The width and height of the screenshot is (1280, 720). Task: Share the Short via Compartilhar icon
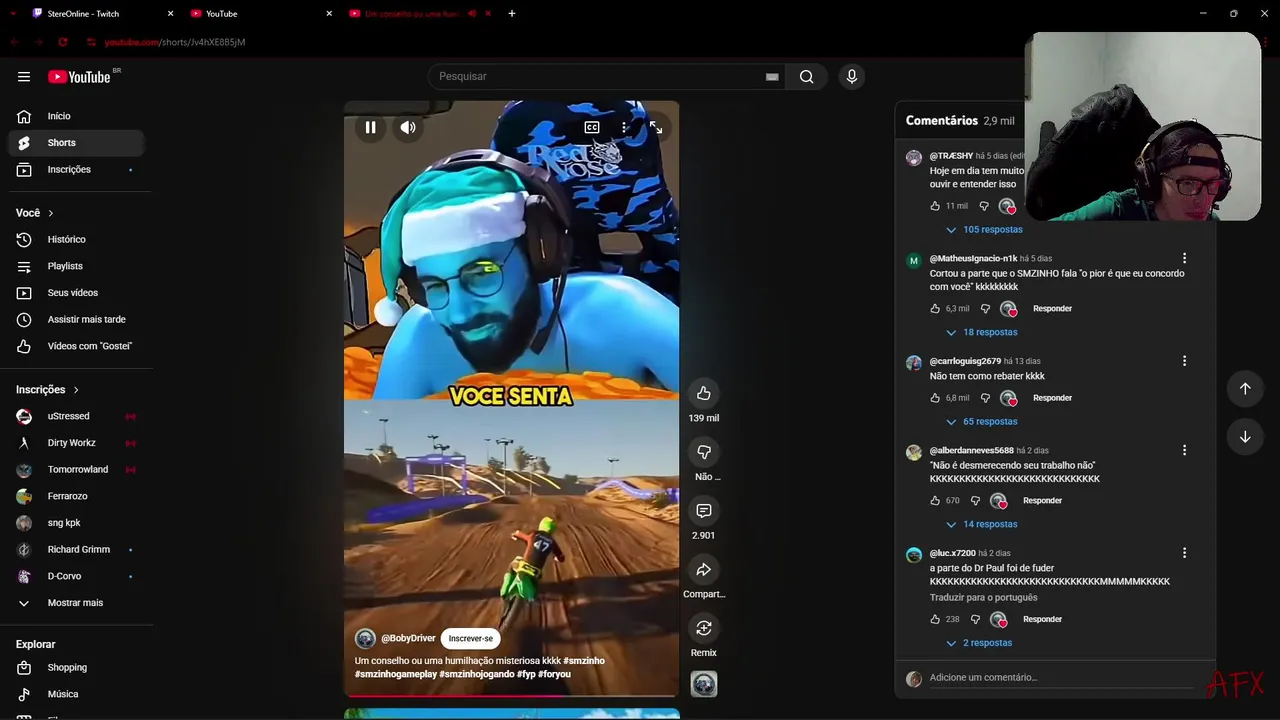704,570
